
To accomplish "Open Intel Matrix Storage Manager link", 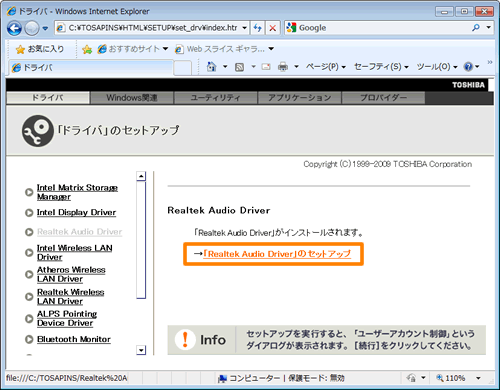I will 77,192.
